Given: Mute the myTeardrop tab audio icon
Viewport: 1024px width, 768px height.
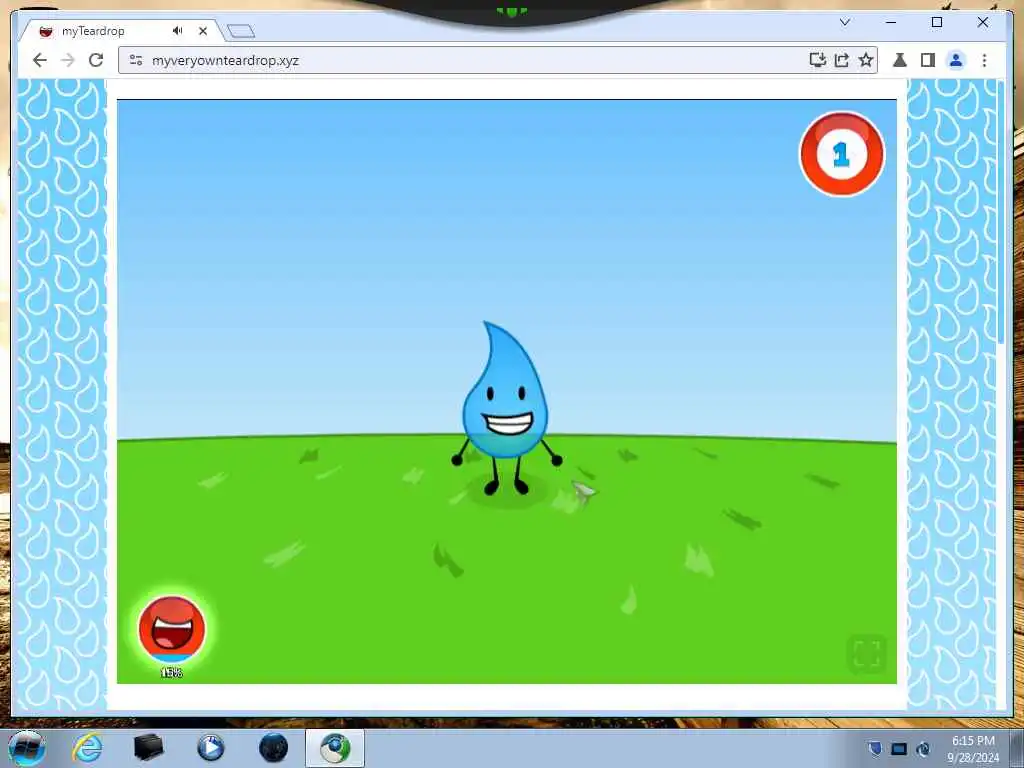Looking at the screenshot, I should tap(178, 31).
